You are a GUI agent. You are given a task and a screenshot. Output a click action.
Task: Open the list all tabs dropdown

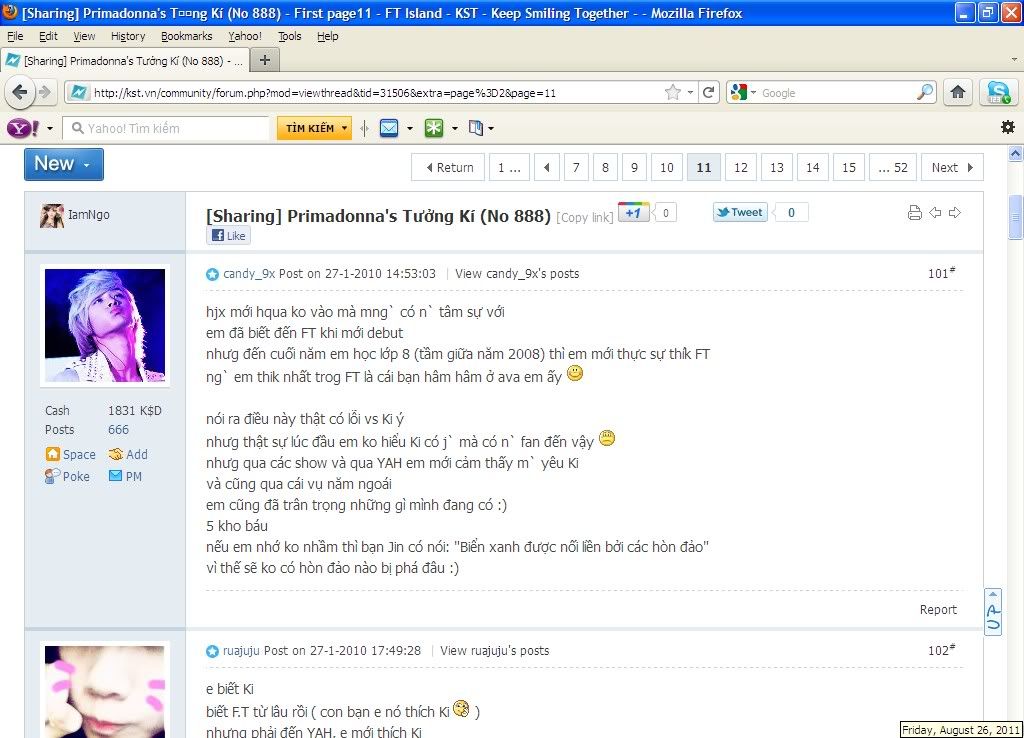coord(1014,59)
